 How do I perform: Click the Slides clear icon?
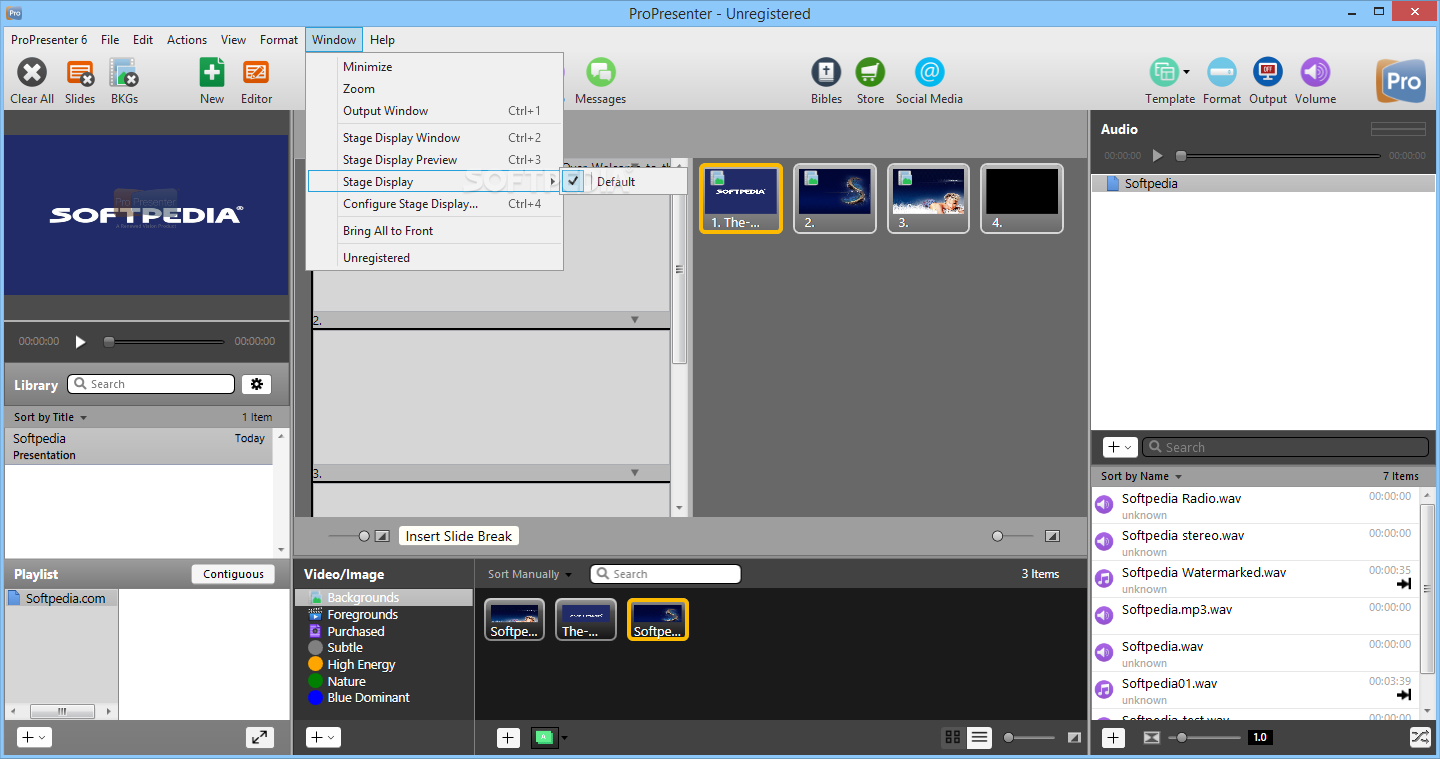(x=80, y=73)
